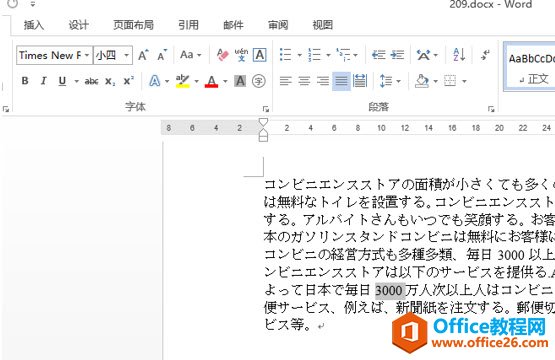The image size is (555, 360).
Task: Click the Grow Font icon
Action: (x=143, y=55)
